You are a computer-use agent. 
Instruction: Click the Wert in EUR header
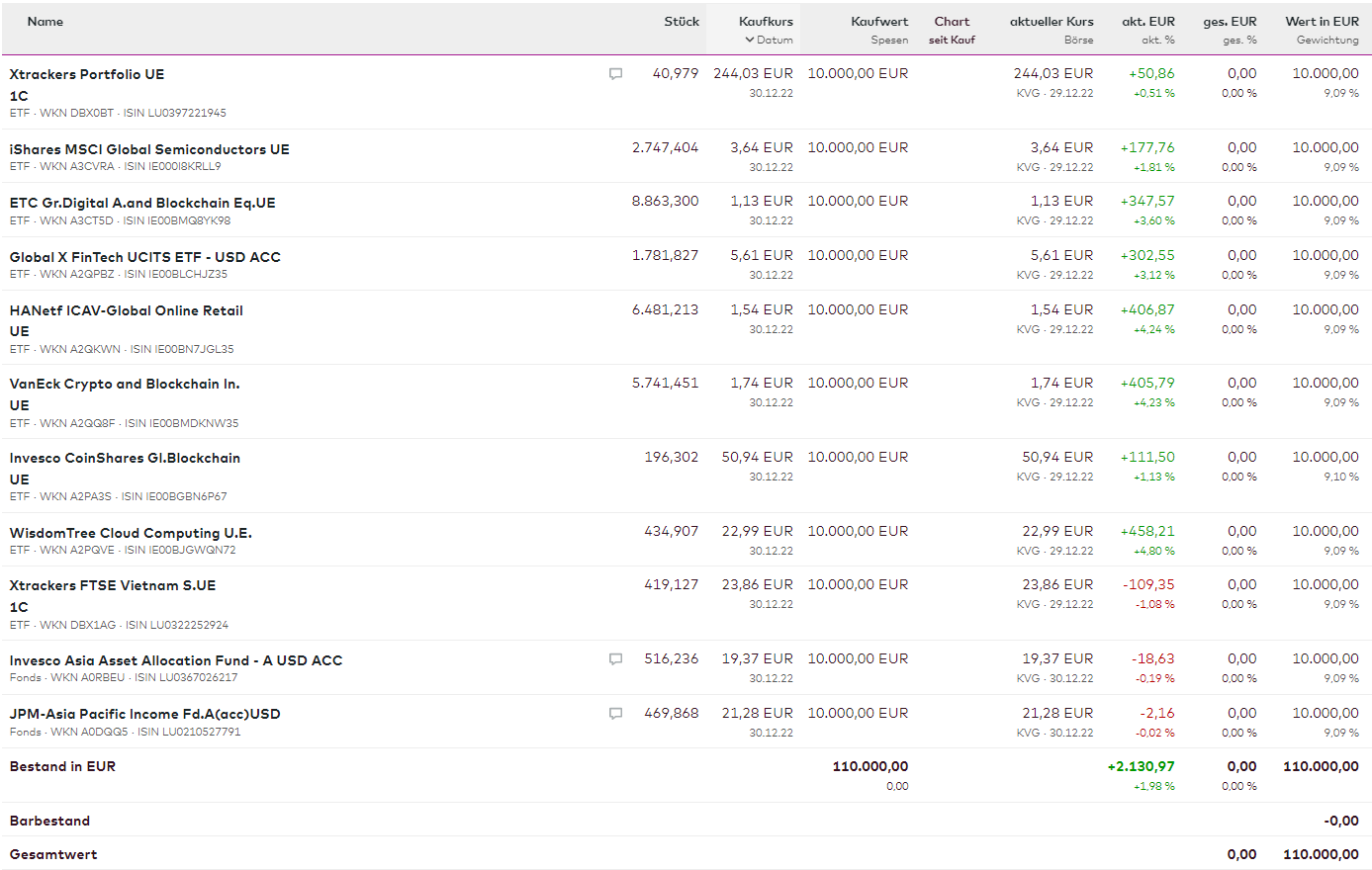click(1322, 22)
